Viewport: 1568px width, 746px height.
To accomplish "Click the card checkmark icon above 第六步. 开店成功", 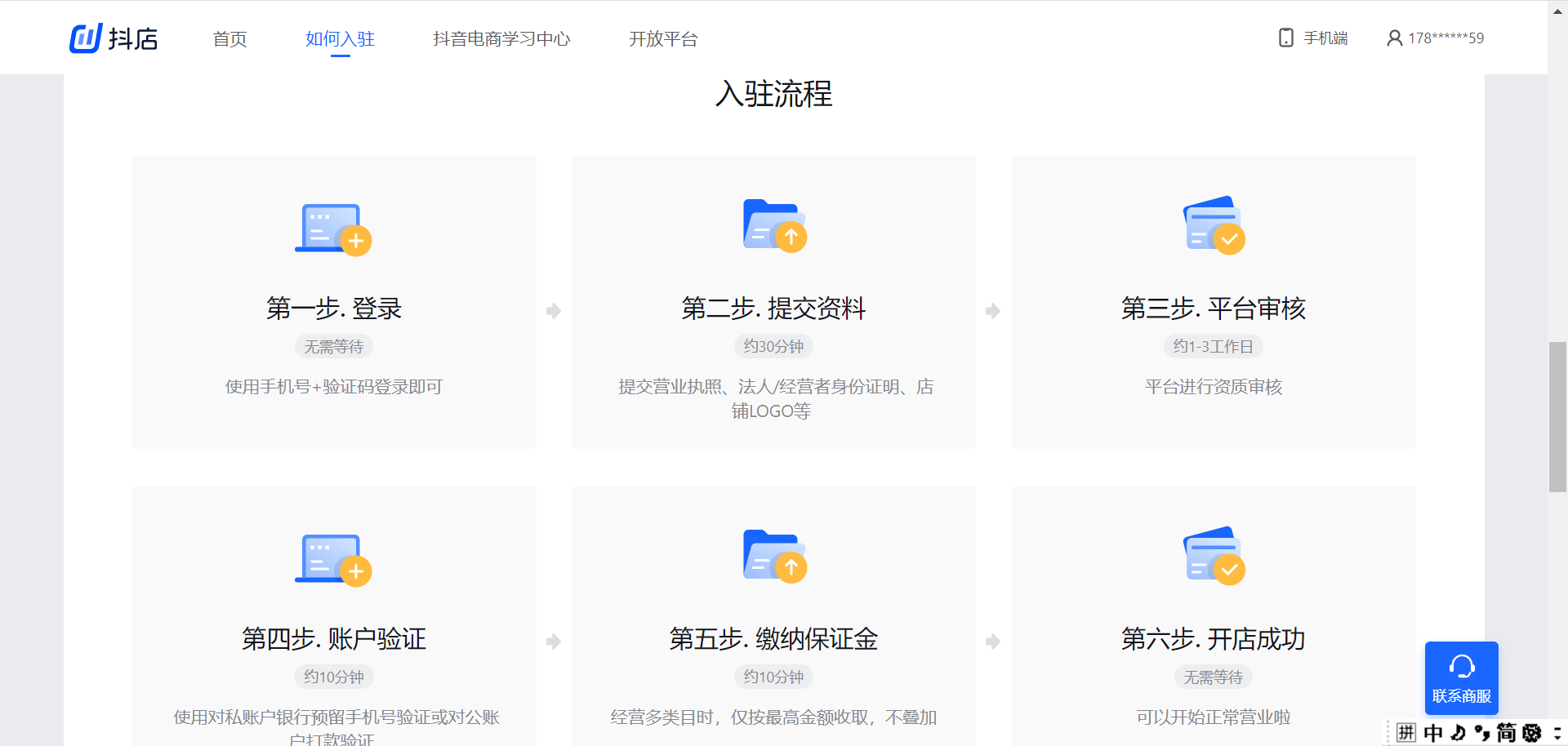I will pyautogui.click(x=1214, y=556).
